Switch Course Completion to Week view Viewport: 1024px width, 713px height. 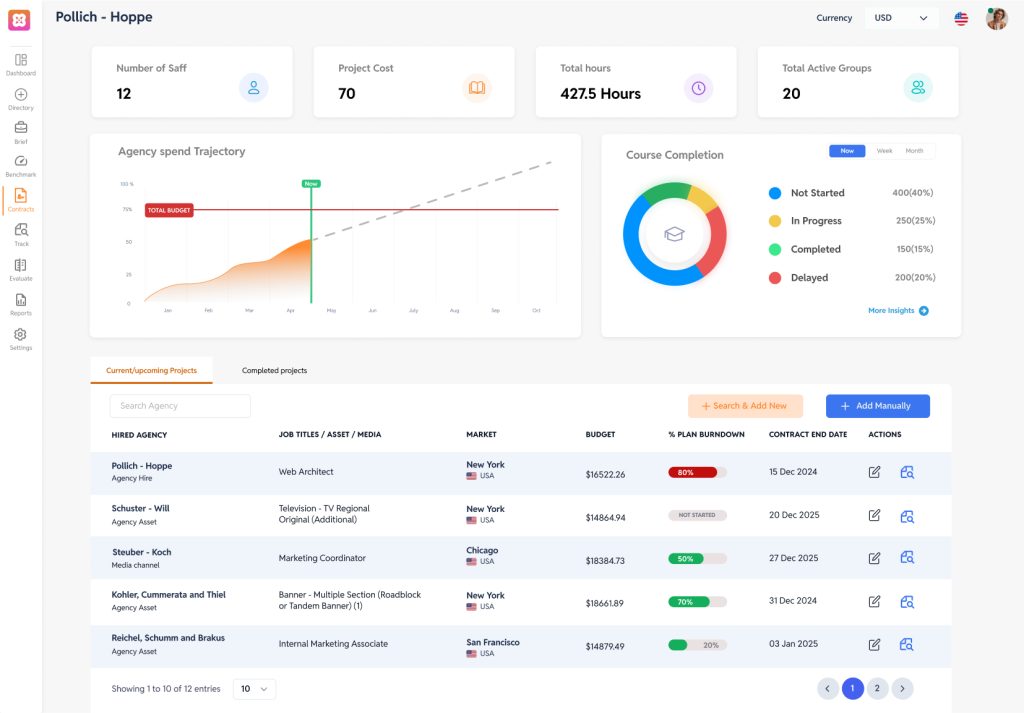(x=884, y=151)
